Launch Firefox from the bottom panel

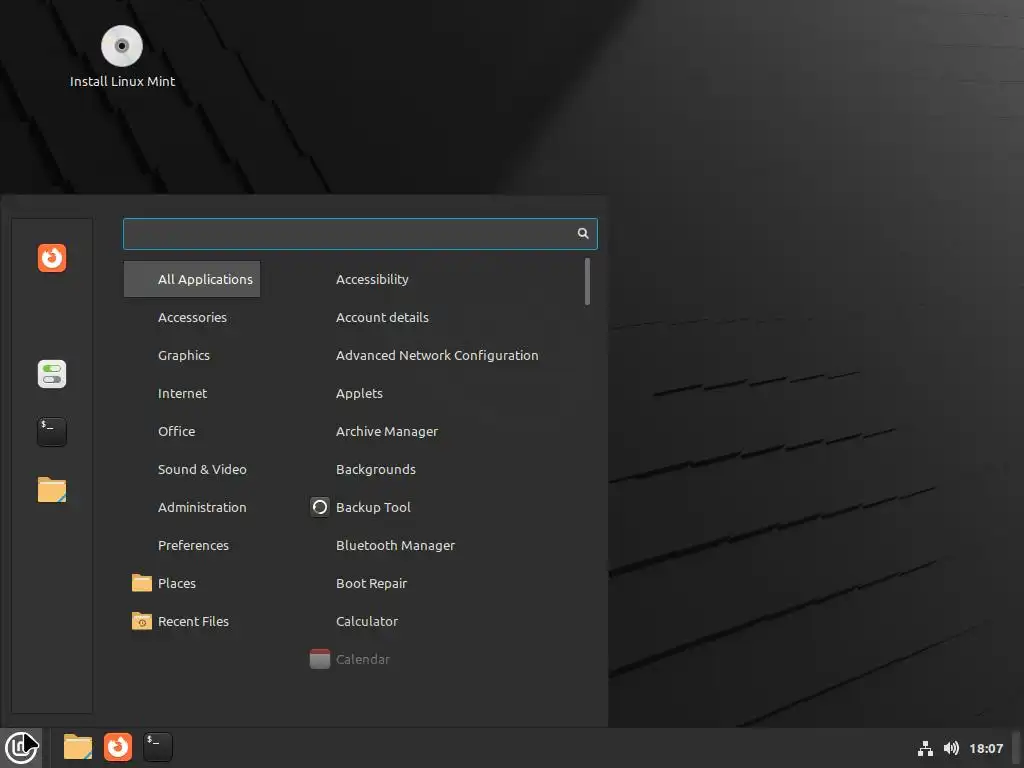[x=118, y=747]
